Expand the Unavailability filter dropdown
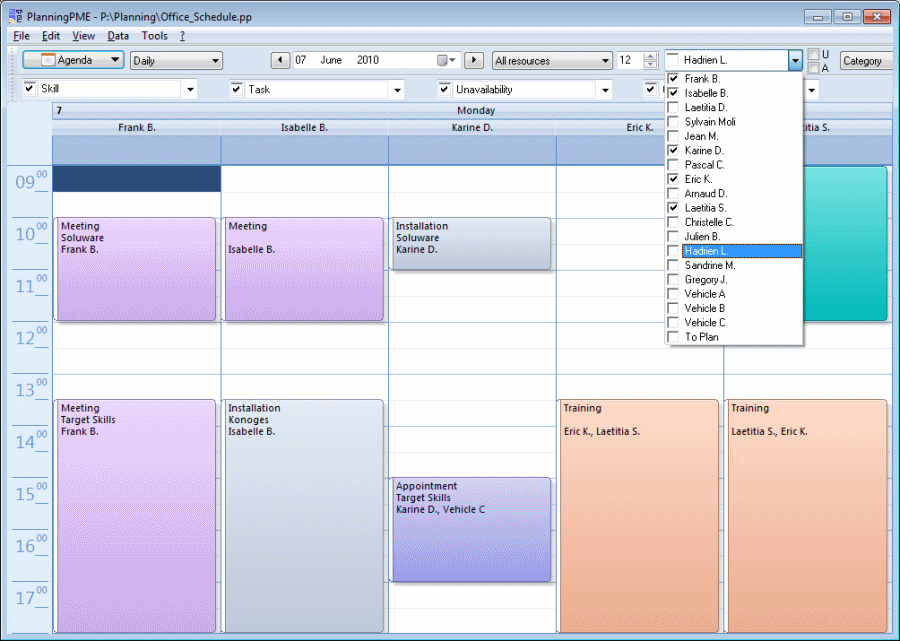The image size is (900, 641). coord(605,90)
